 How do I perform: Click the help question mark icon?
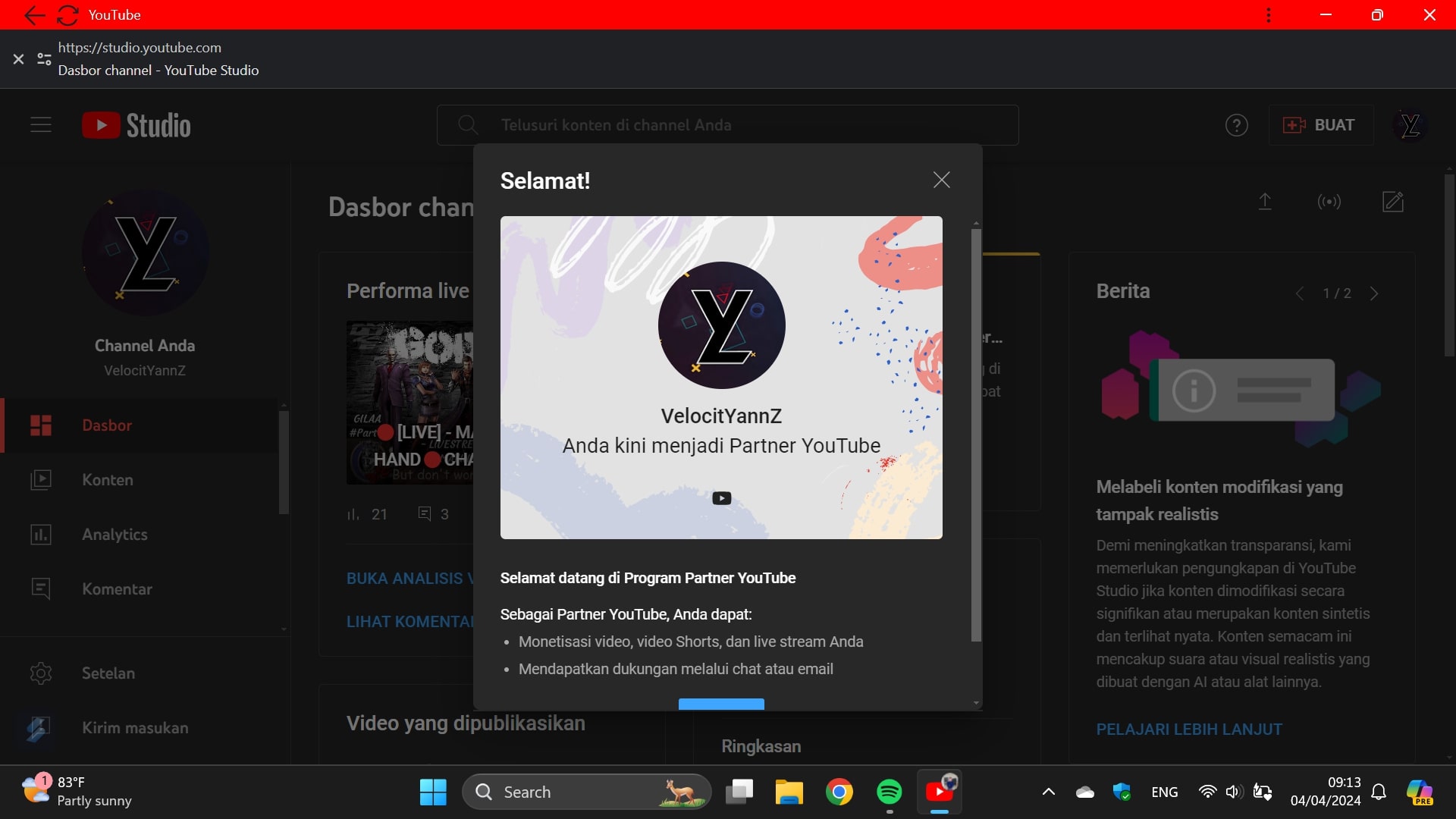(x=1236, y=125)
